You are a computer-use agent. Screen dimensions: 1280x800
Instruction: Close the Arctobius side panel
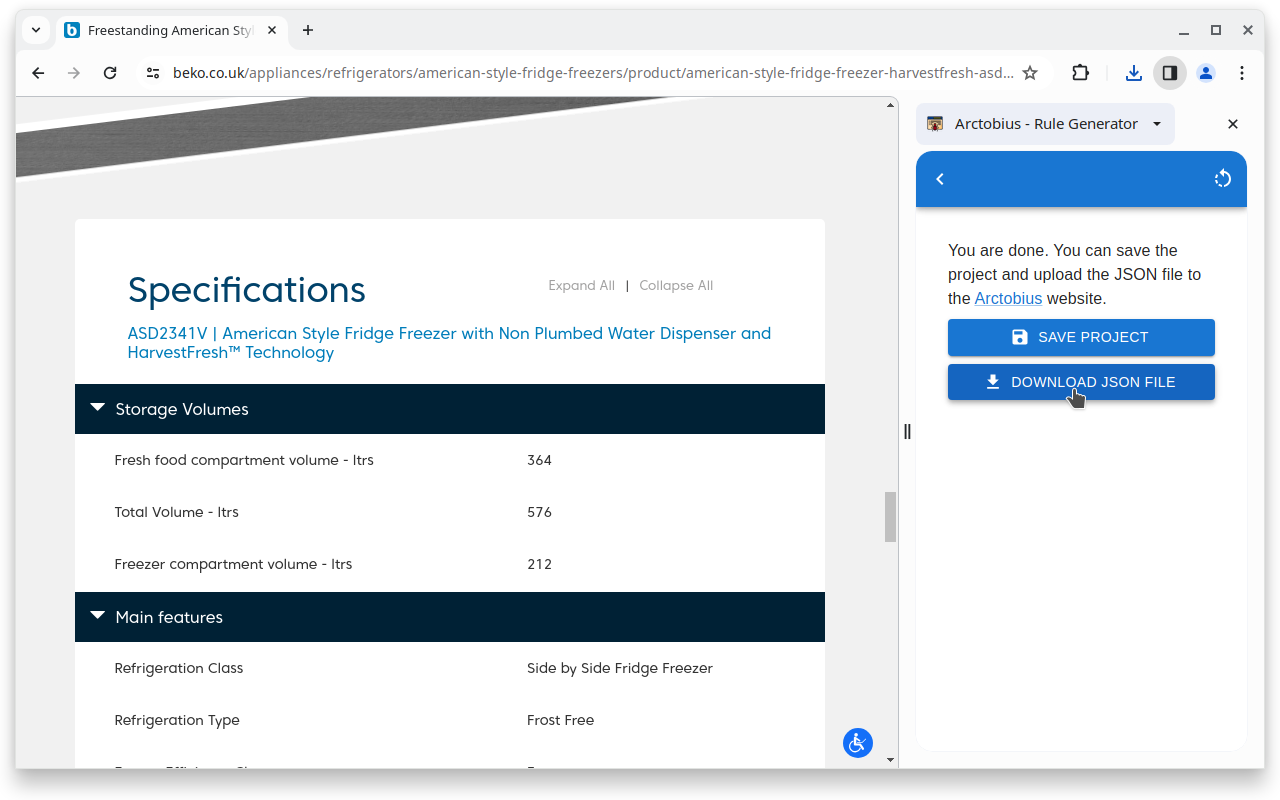click(x=1233, y=124)
